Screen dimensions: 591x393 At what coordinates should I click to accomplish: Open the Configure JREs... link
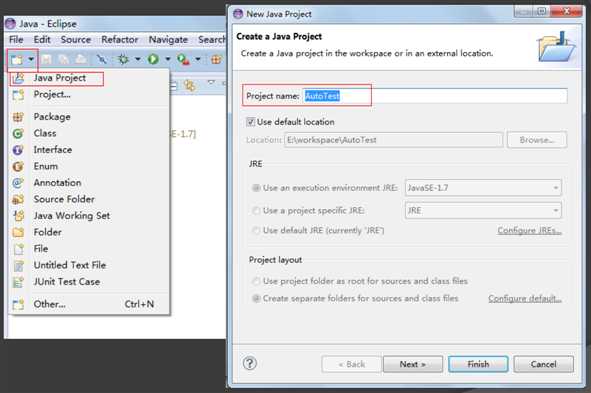pos(530,230)
